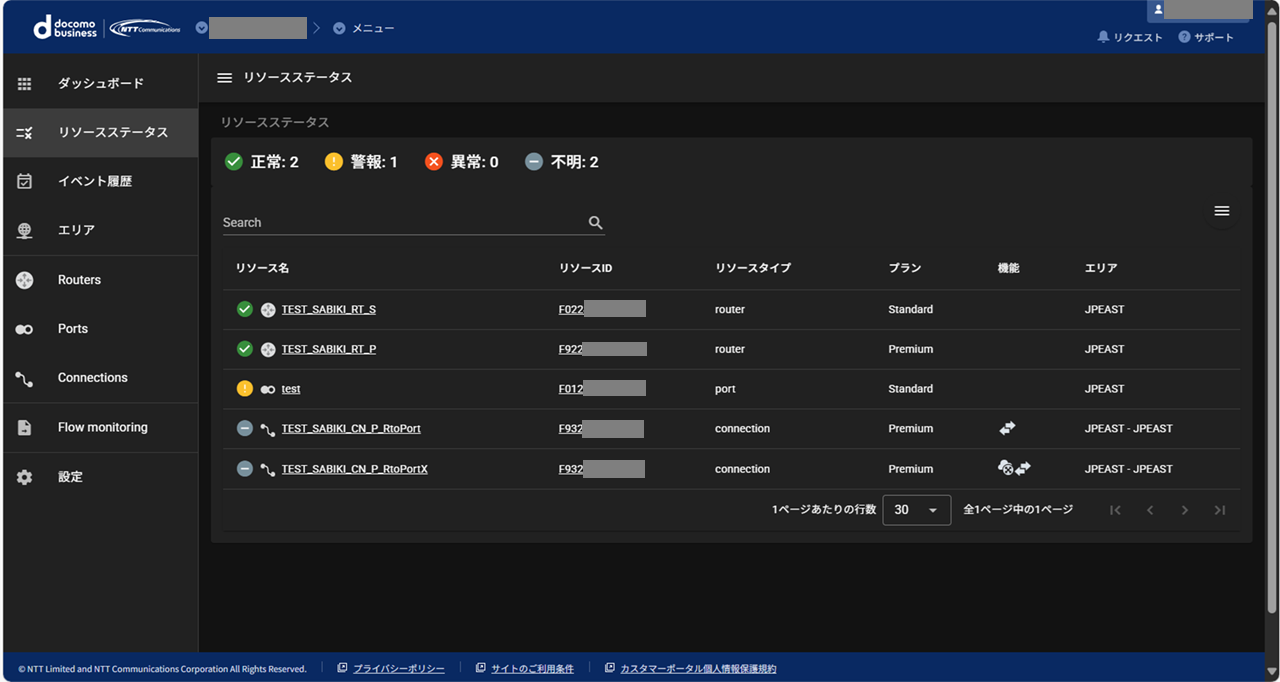Click the search magnifier icon
The image size is (1280, 682).
pos(596,223)
